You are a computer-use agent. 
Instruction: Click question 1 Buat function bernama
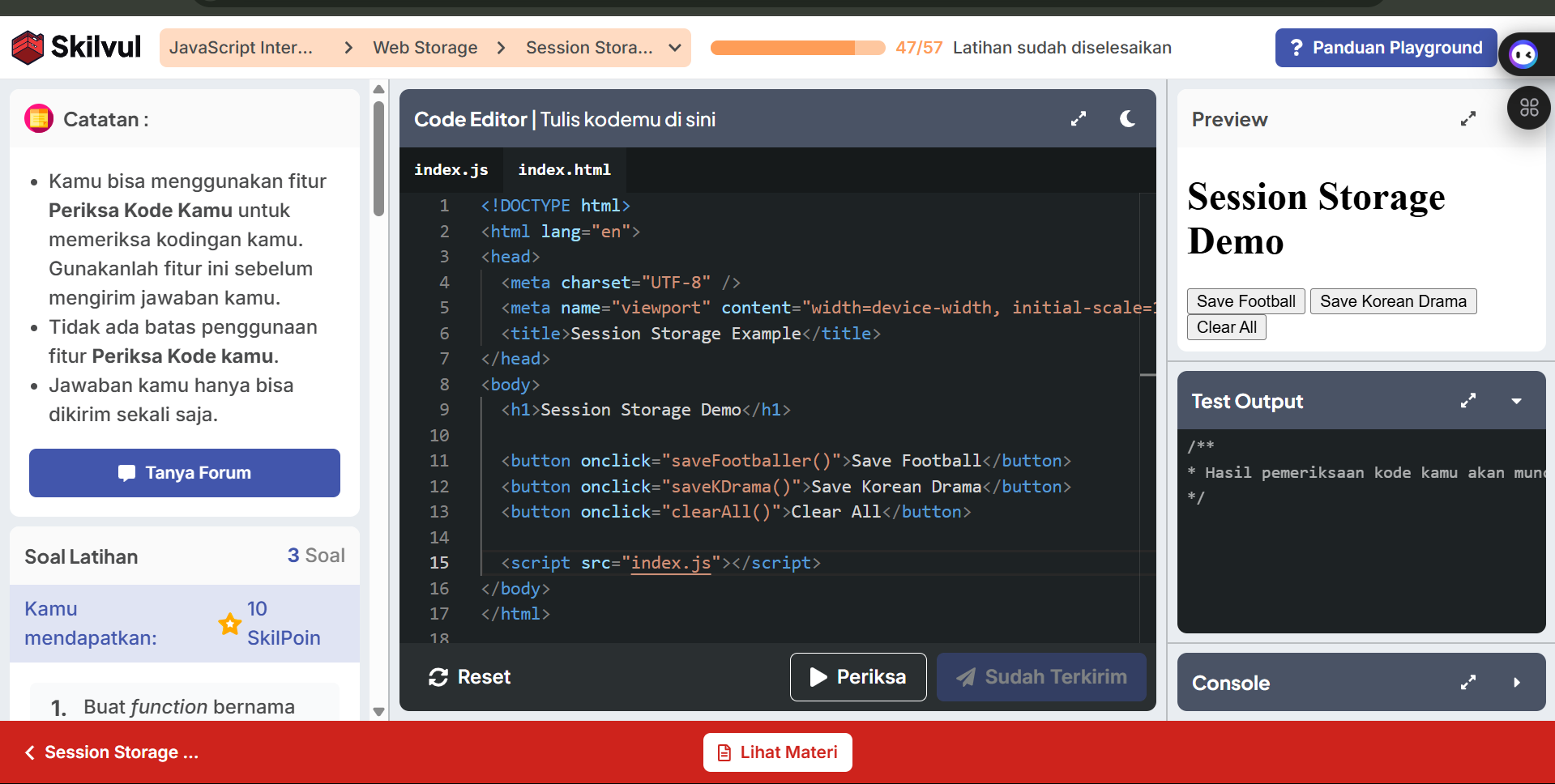185,706
